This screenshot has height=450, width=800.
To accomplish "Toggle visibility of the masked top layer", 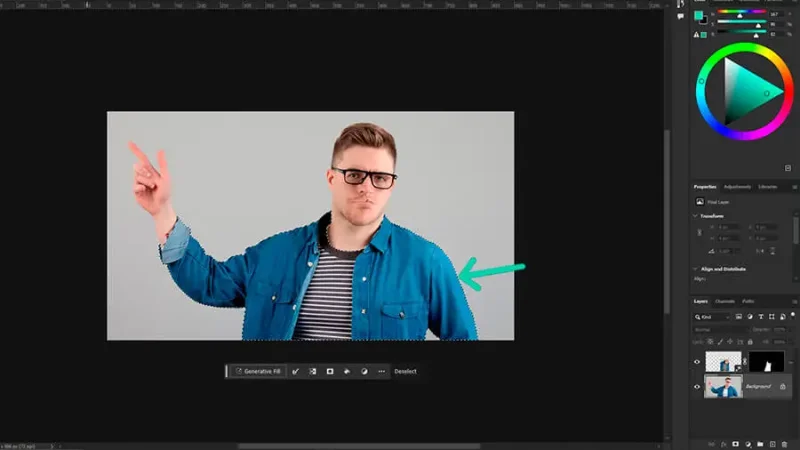I will pos(697,362).
